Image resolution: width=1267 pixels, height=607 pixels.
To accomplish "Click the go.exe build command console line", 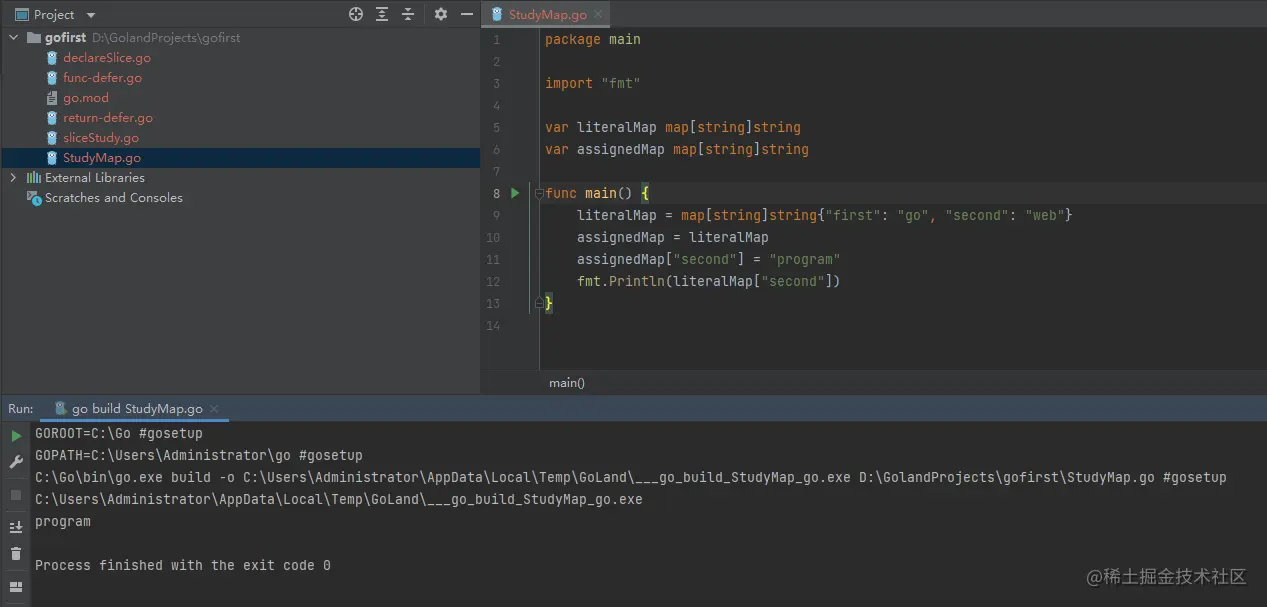I will tap(631, 477).
